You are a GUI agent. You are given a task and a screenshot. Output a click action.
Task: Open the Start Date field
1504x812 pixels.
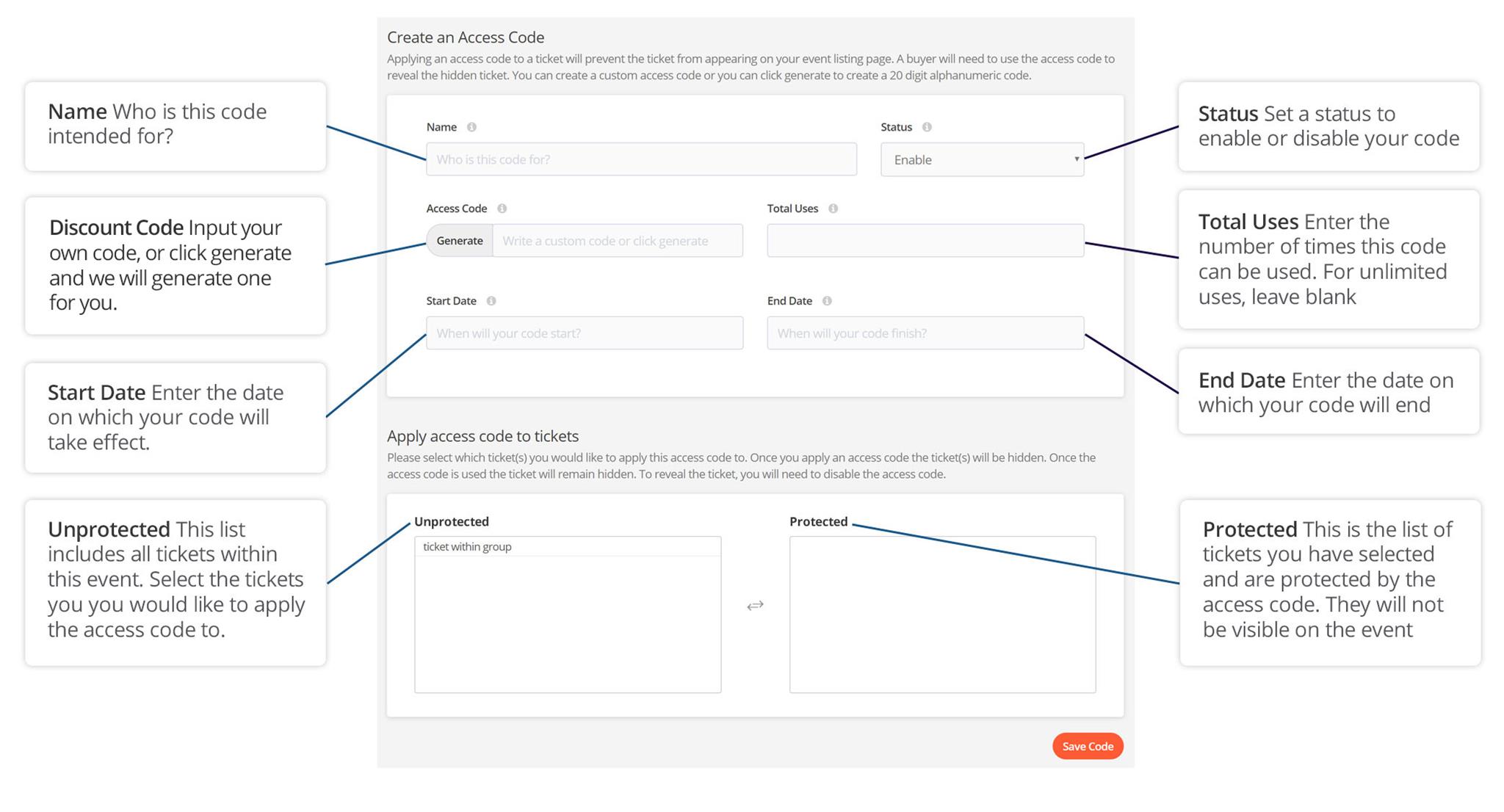tap(585, 333)
